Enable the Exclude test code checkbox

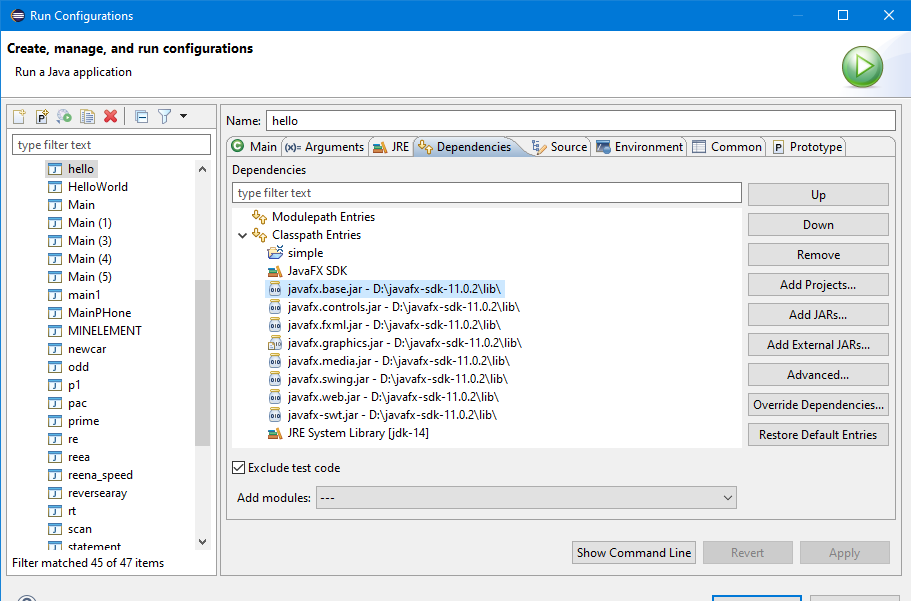237,467
